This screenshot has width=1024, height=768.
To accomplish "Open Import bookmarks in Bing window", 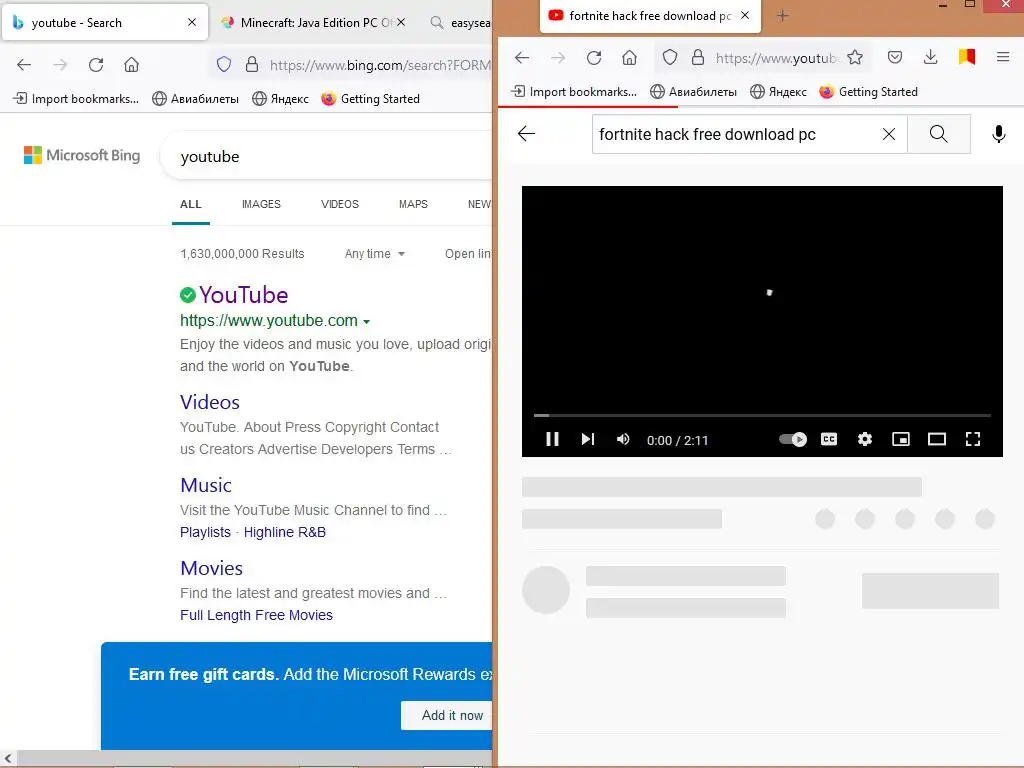I will 76,99.
